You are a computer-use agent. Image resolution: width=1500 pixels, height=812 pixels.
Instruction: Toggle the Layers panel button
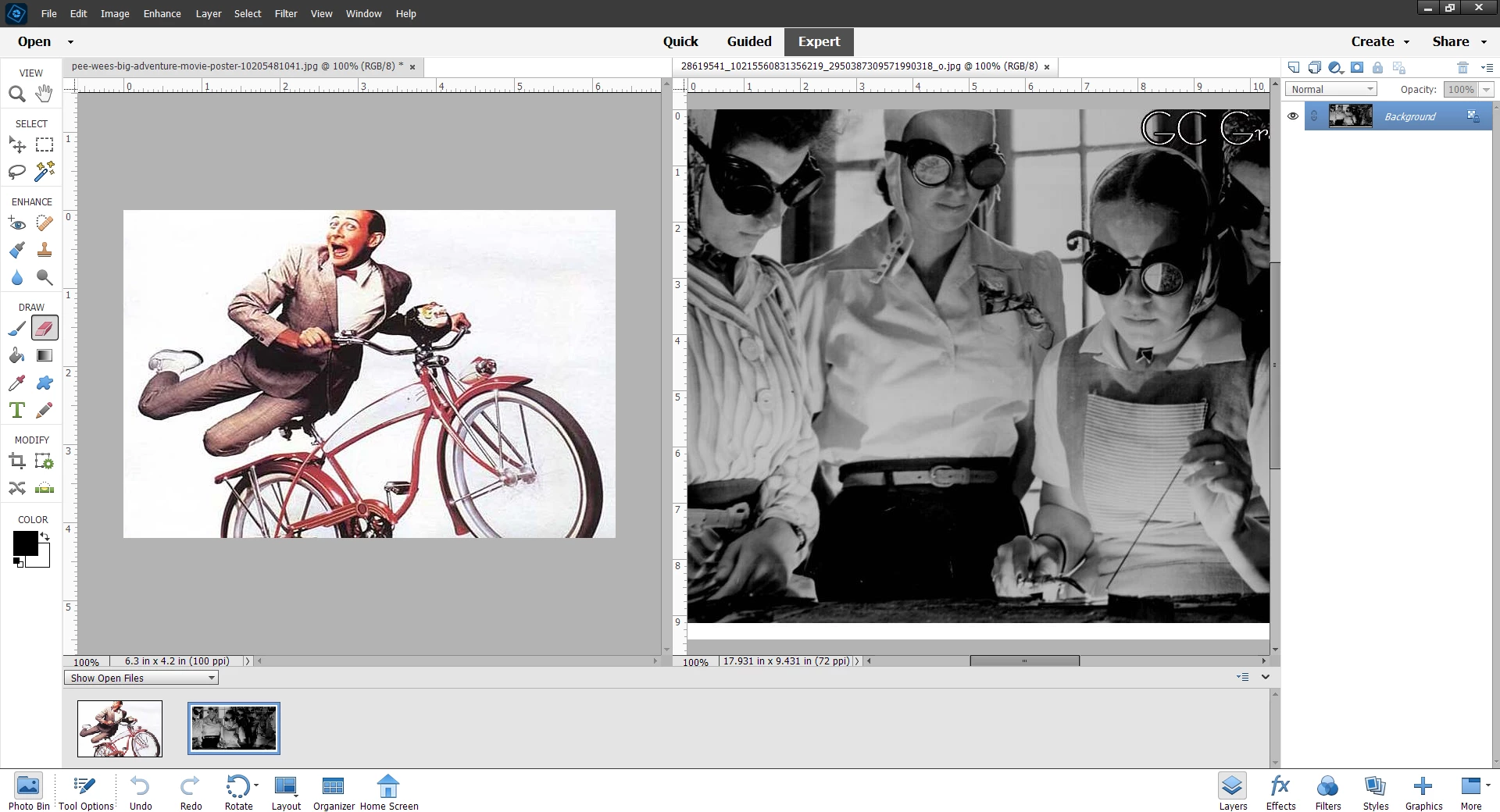tap(1233, 792)
